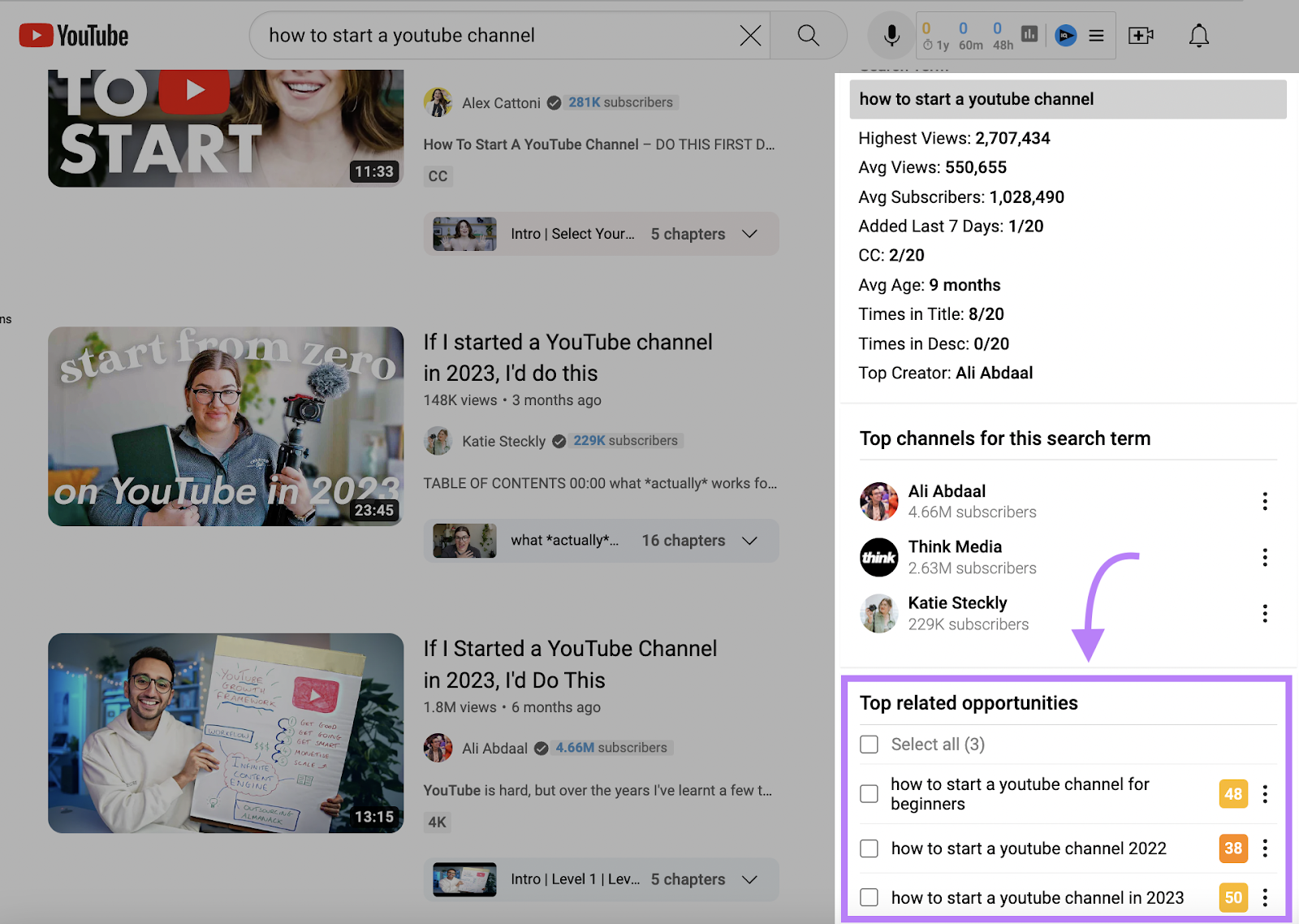
Task: Click 'Times in Title: 8/20' stat
Action: [931, 314]
